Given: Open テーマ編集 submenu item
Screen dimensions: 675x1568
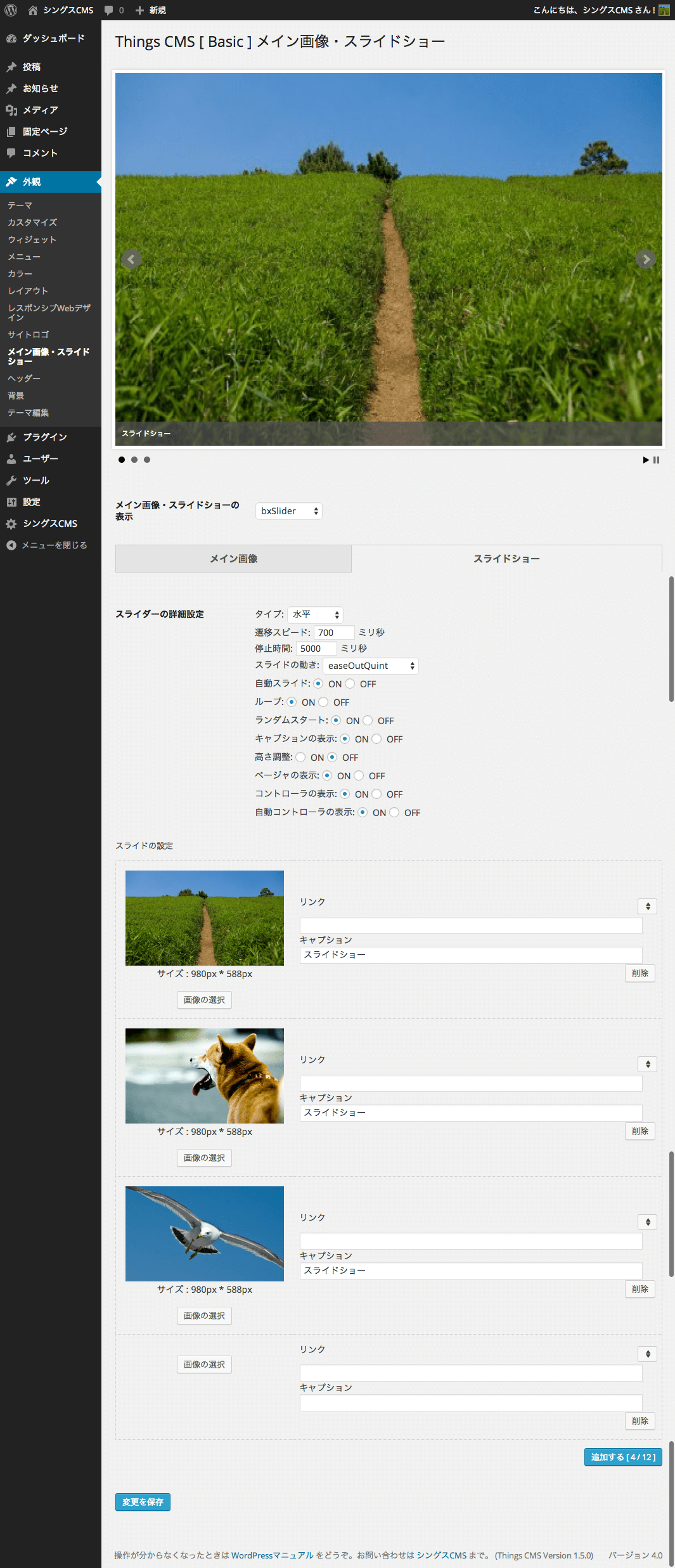Looking at the screenshot, I should (x=29, y=413).
